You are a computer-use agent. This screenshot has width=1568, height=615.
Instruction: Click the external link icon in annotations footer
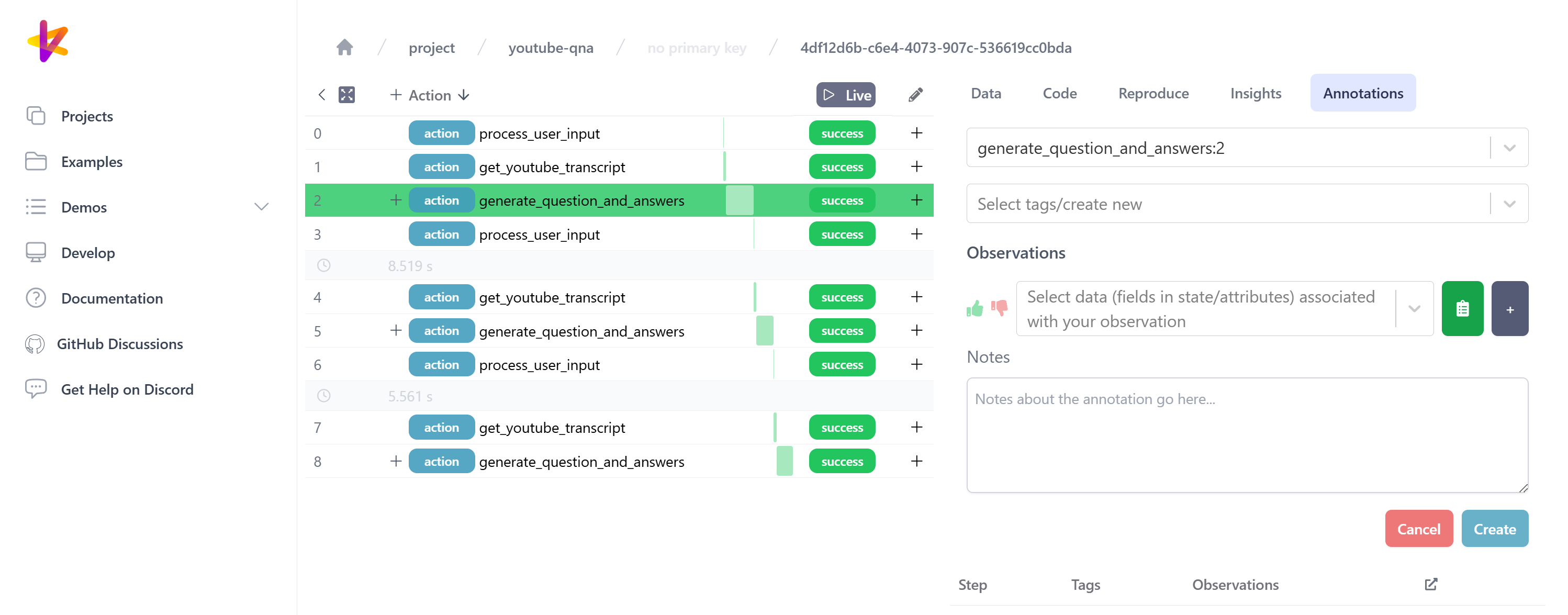(1431, 584)
